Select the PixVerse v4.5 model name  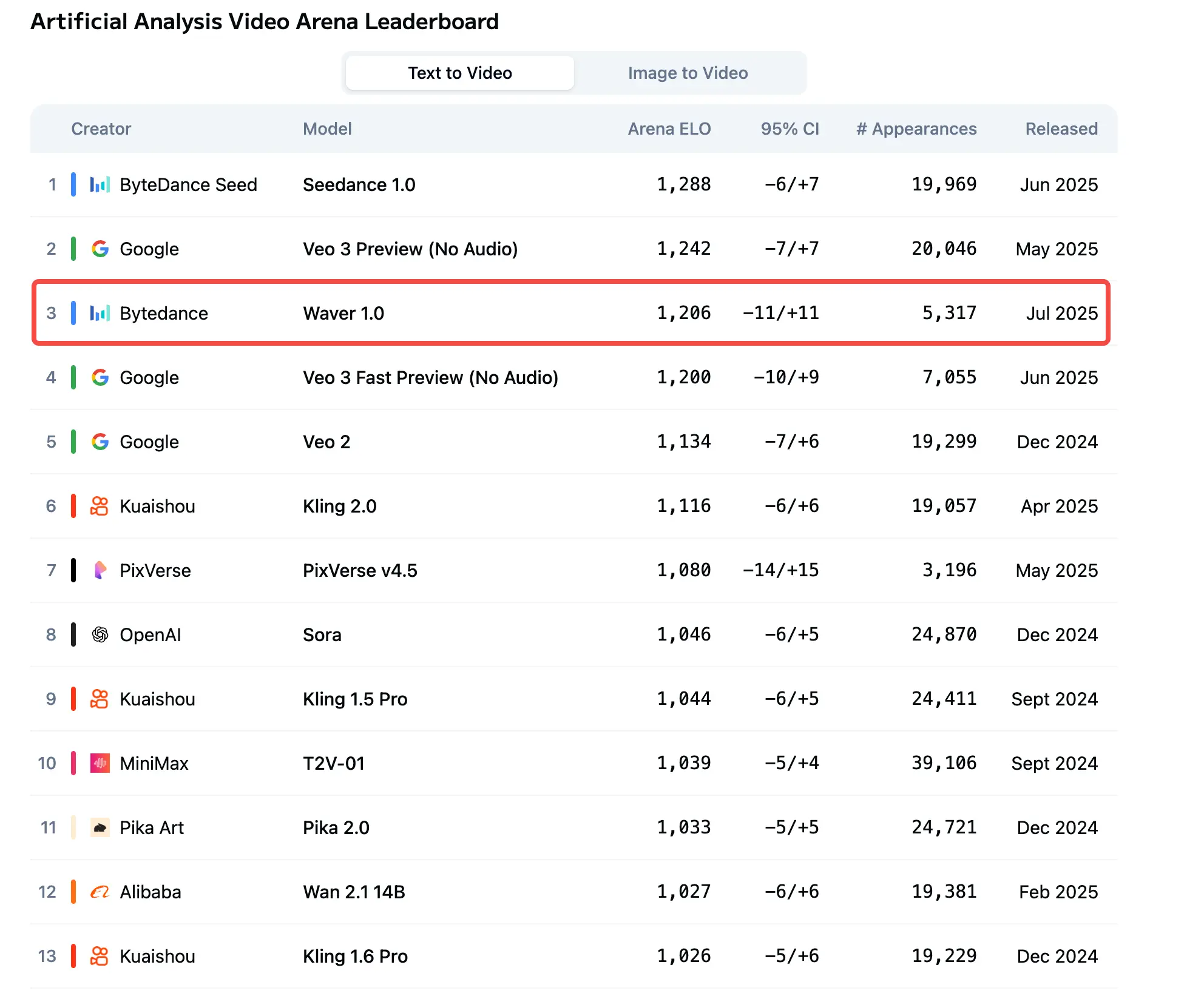tap(360, 570)
